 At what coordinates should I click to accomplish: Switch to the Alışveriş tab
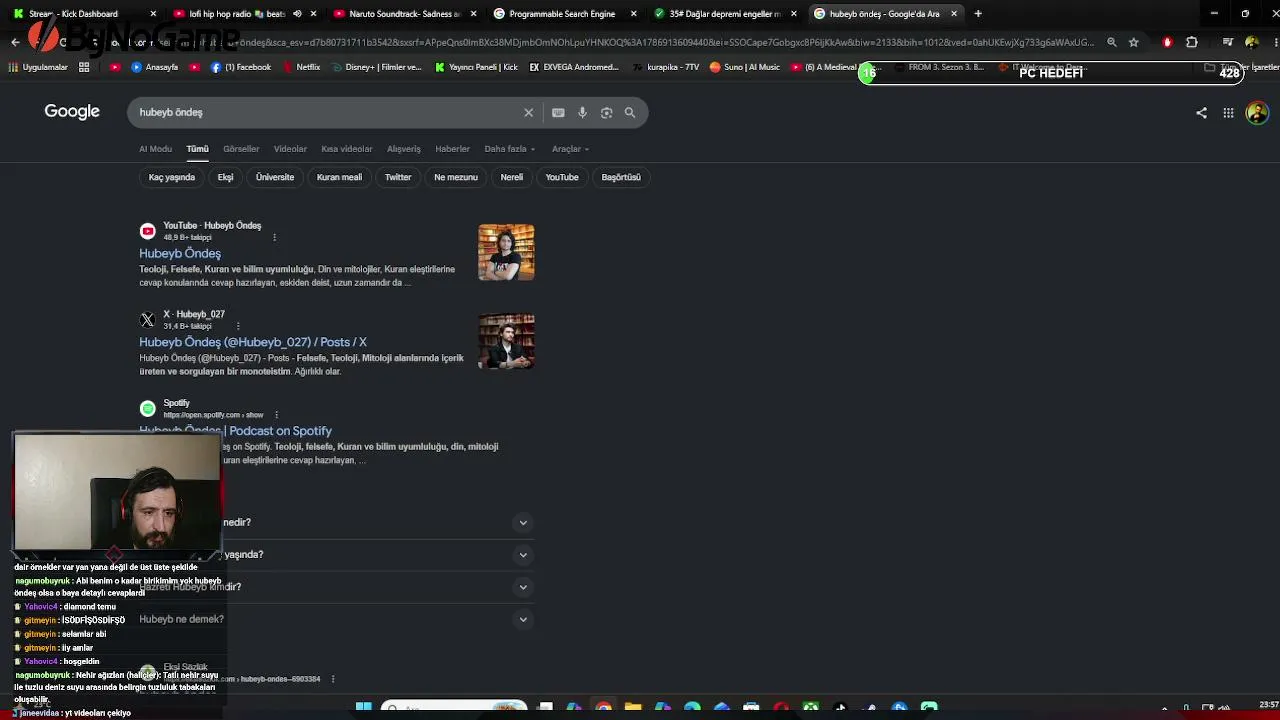point(404,149)
